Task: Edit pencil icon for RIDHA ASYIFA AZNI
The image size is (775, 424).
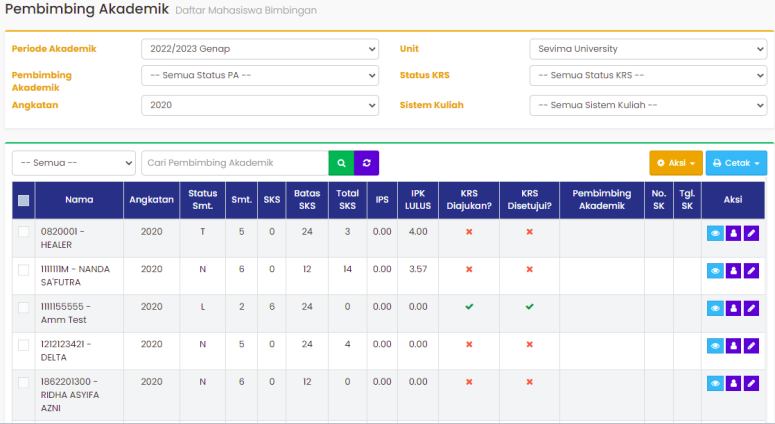Action: click(x=751, y=383)
